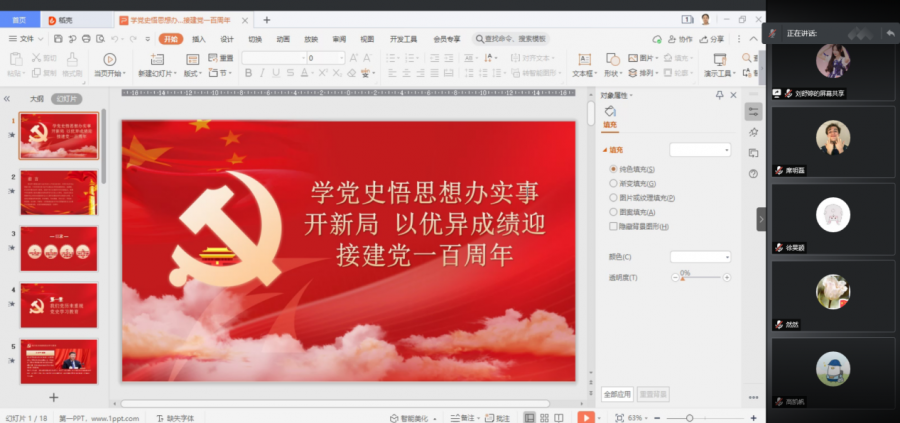
Task: Switch to Reading view icon
Action: click(559, 418)
